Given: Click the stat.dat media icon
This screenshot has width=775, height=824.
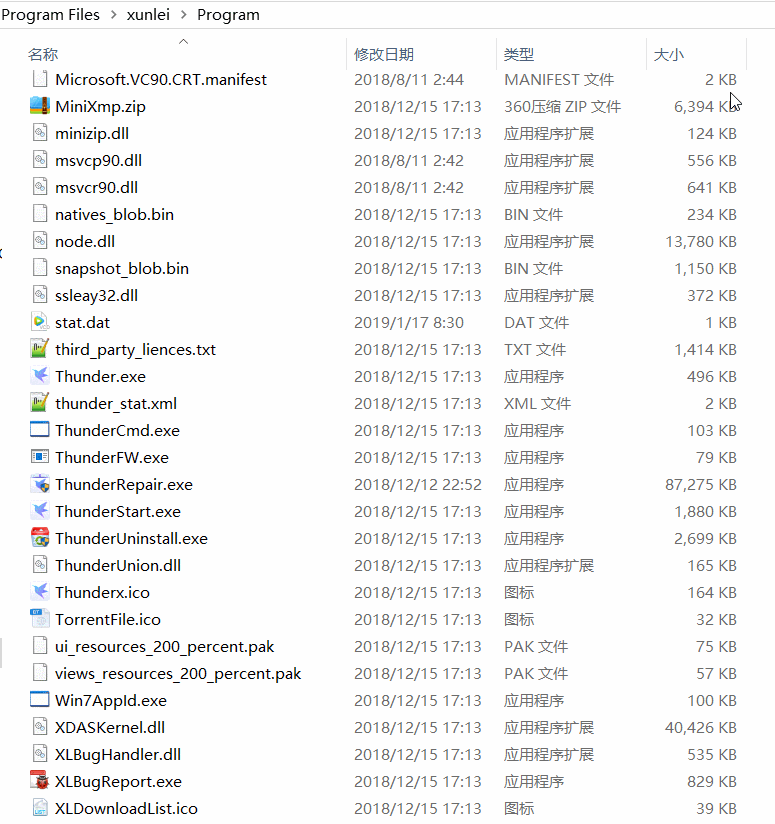Looking at the screenshot, I should [40, 322].
